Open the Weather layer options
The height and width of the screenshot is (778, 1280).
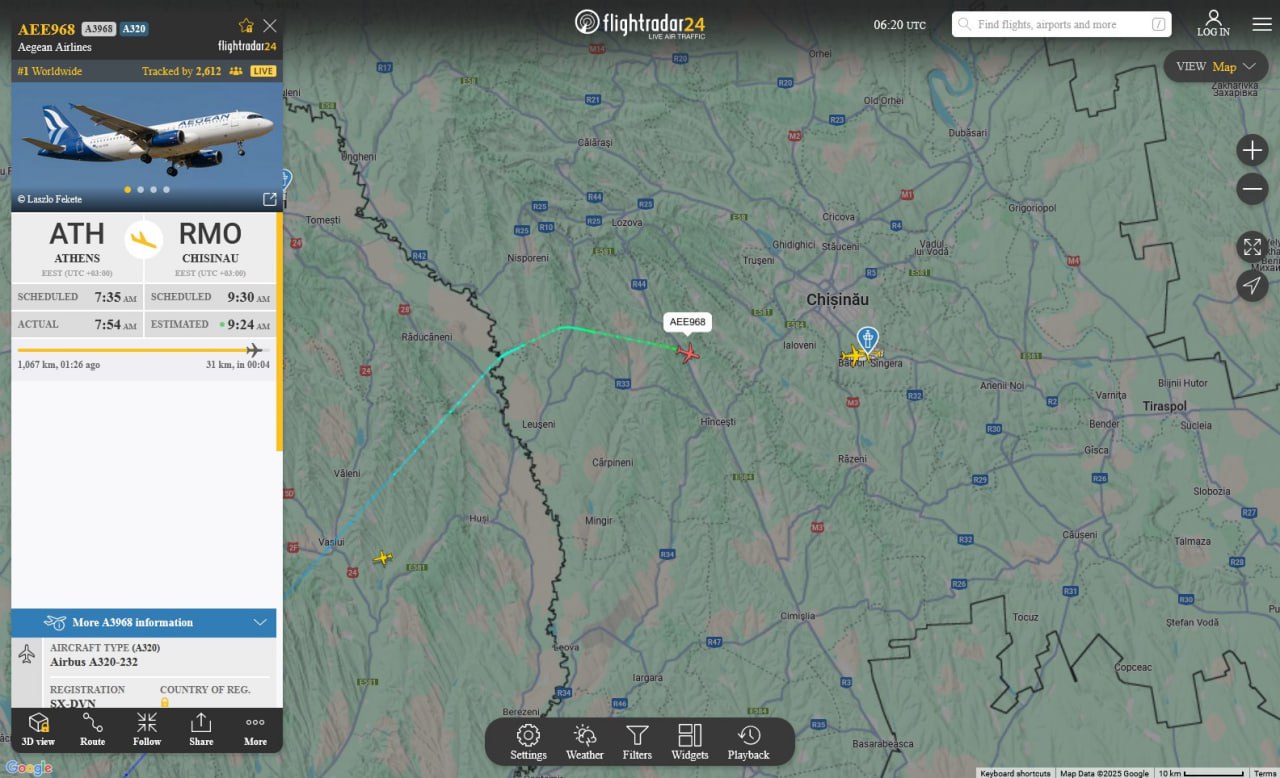coord(585,742)
